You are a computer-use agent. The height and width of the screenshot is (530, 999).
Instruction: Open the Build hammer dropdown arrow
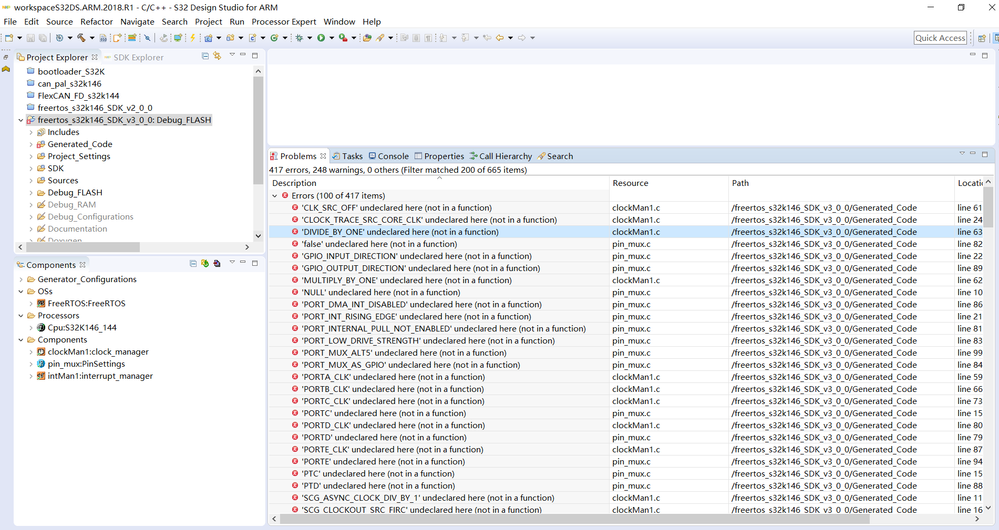click(92, 38)
